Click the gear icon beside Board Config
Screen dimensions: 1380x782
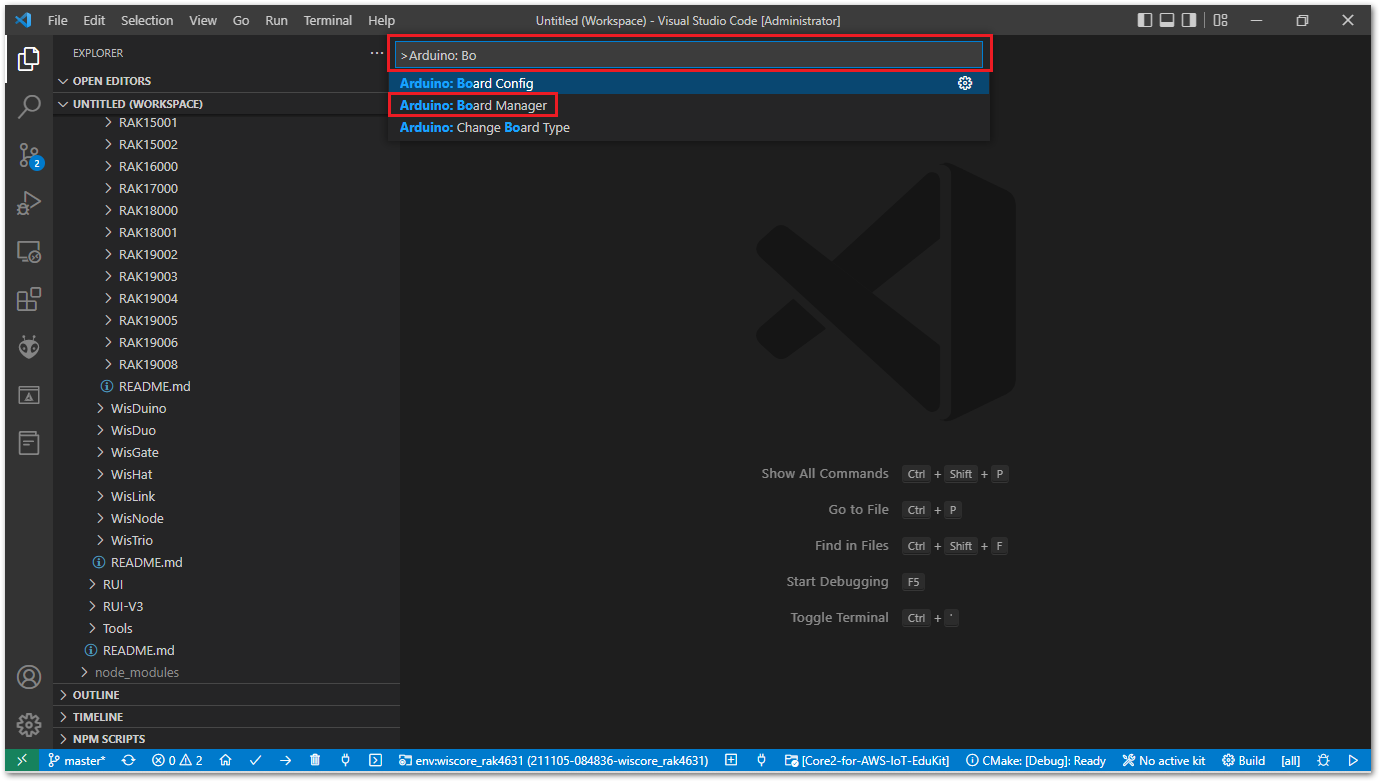tap(965, 83)
